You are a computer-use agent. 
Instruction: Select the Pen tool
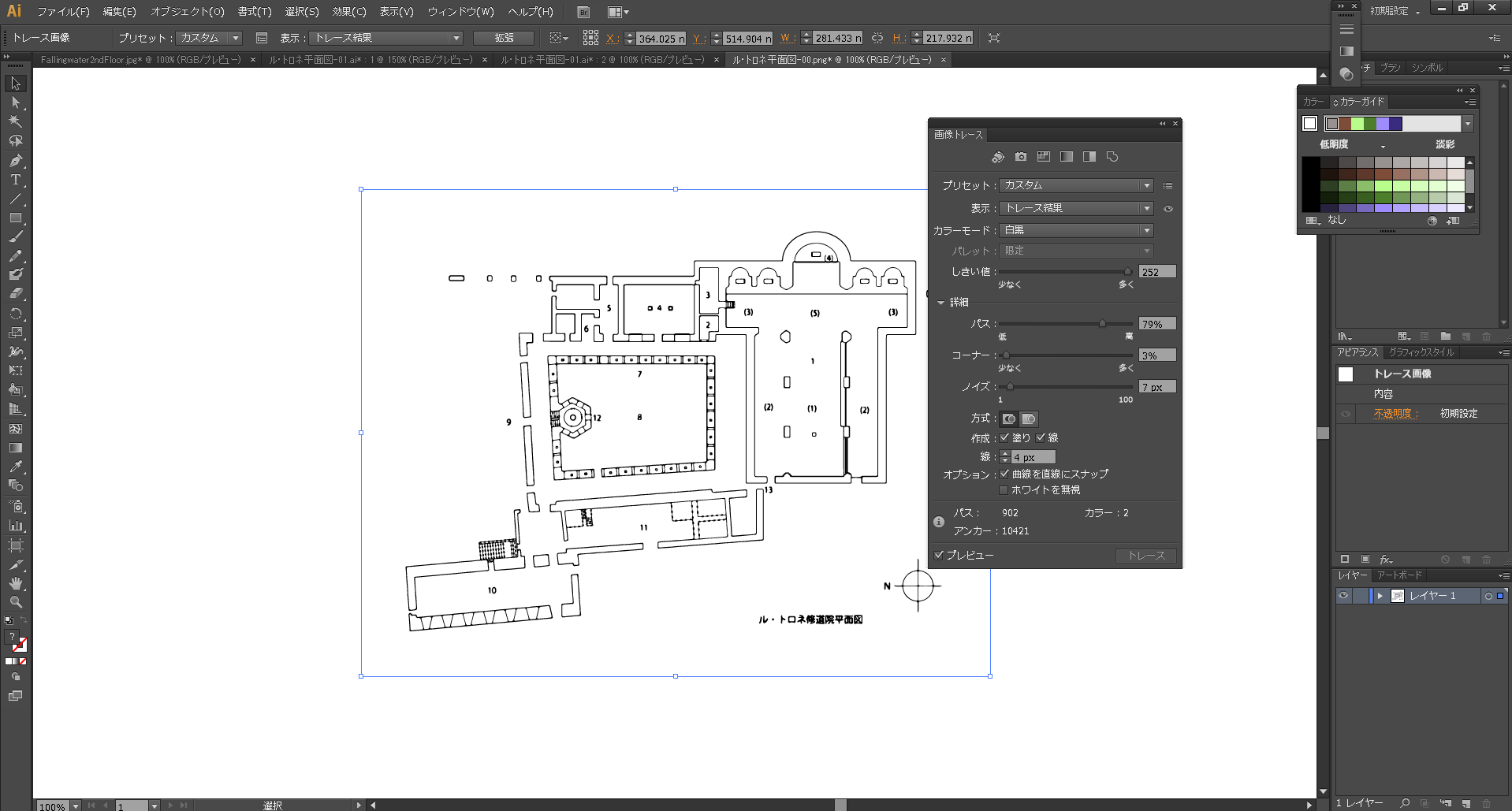tap(16, 161)
